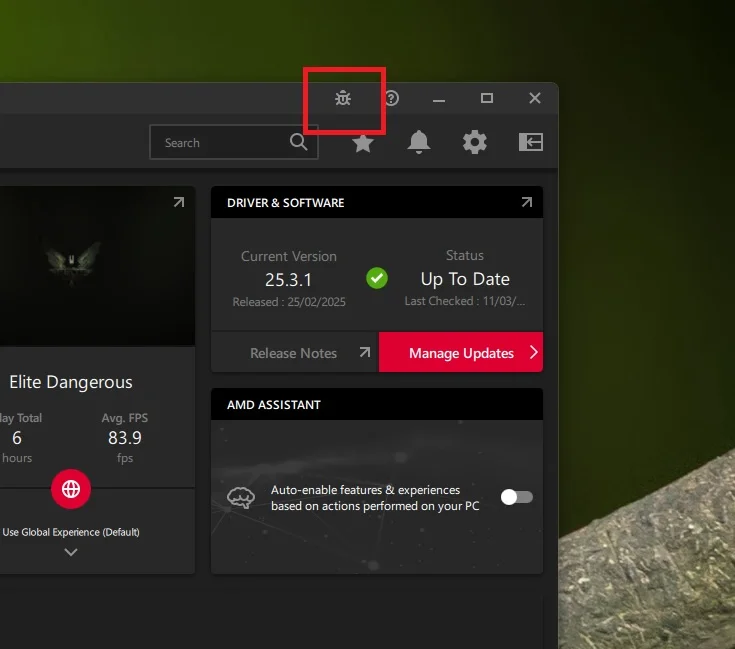Open the notifications bell
735x649 pixels.
[x=419, y=142]
